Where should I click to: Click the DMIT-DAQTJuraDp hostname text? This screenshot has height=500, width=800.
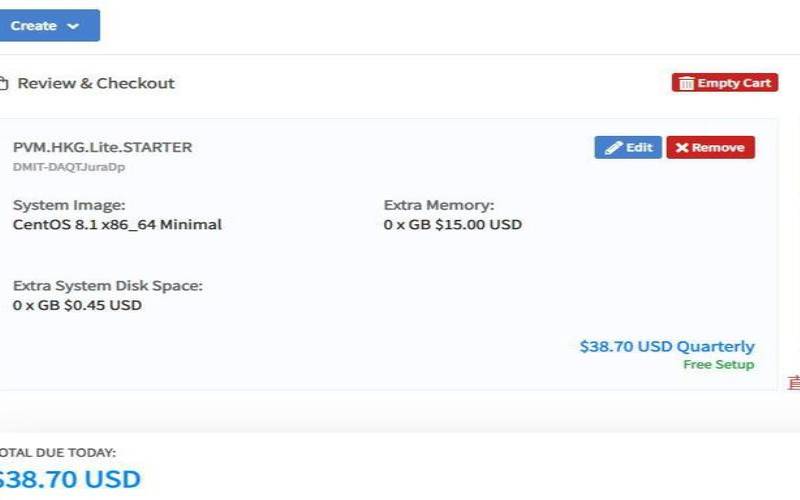point(69,167)
